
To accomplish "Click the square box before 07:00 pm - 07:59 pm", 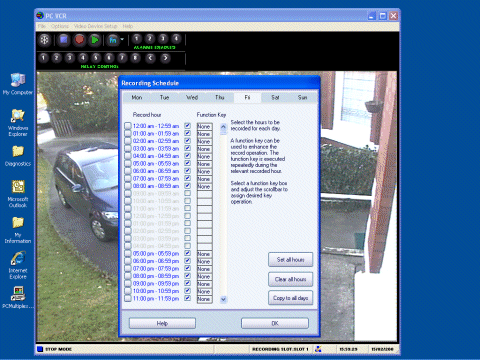I will [x=128, y=268].
